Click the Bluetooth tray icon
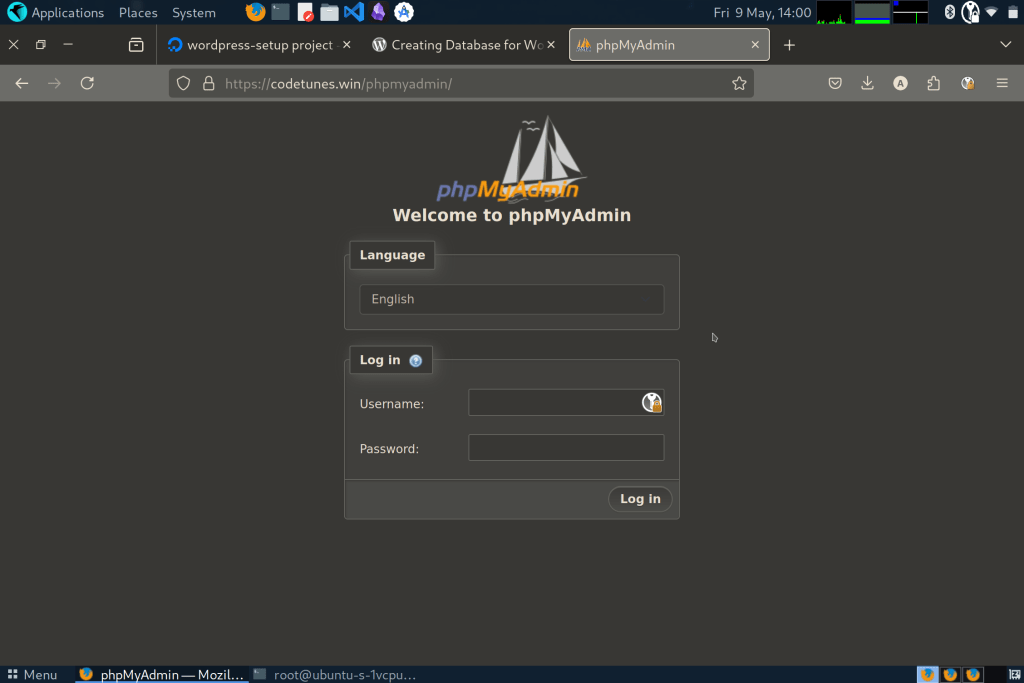This screenshot has height=683, width=1024. (950, 12)
